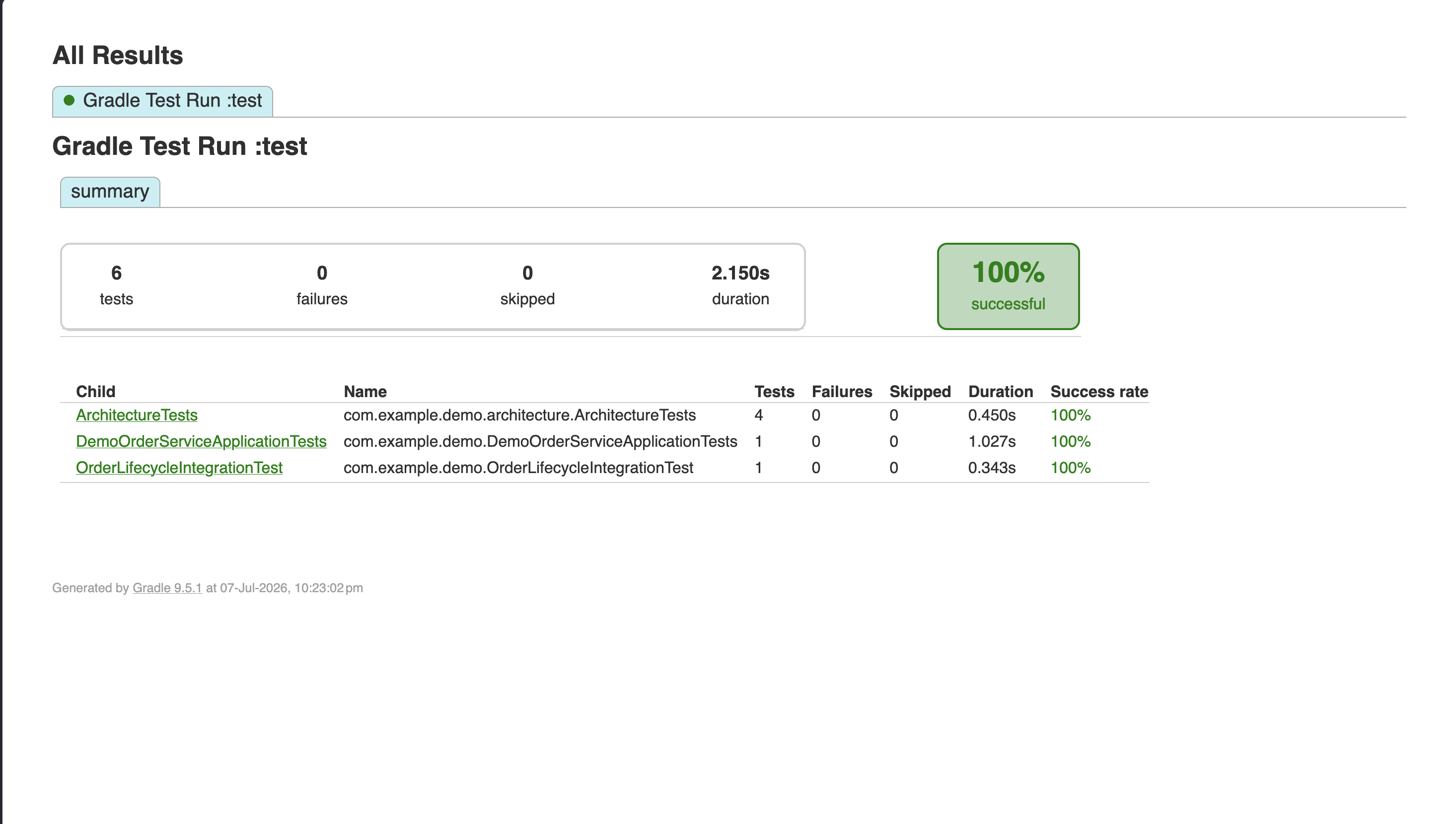Click the tests count 4 for ArchitectureTests
This screenshot has height=824, width=1456.
pyautogui.click(x=759, y=415)
